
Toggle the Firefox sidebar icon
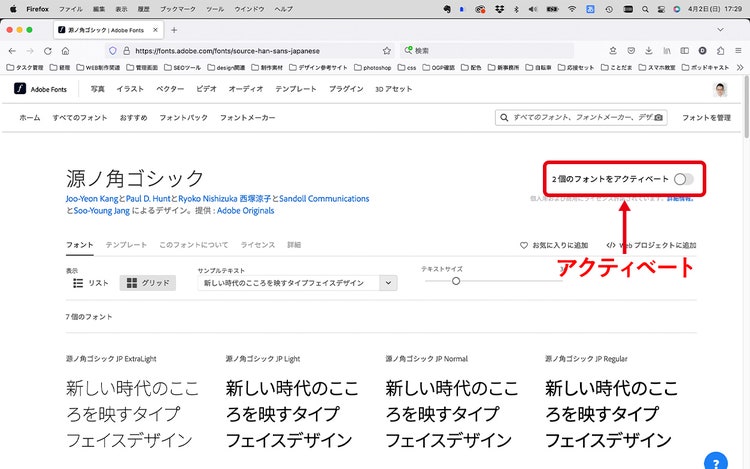684,51
